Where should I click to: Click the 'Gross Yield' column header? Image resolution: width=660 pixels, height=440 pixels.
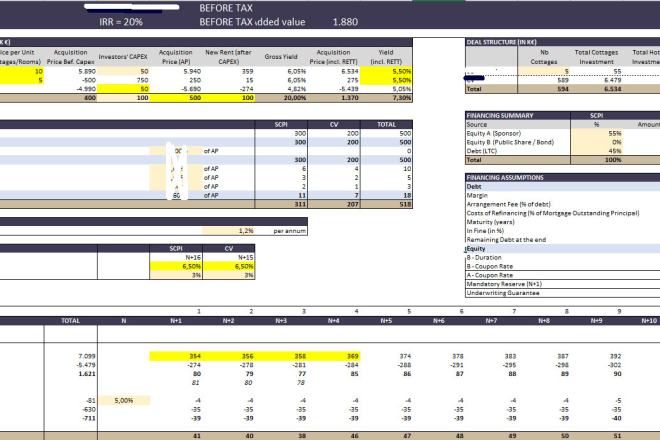click(x=281, y=56)
